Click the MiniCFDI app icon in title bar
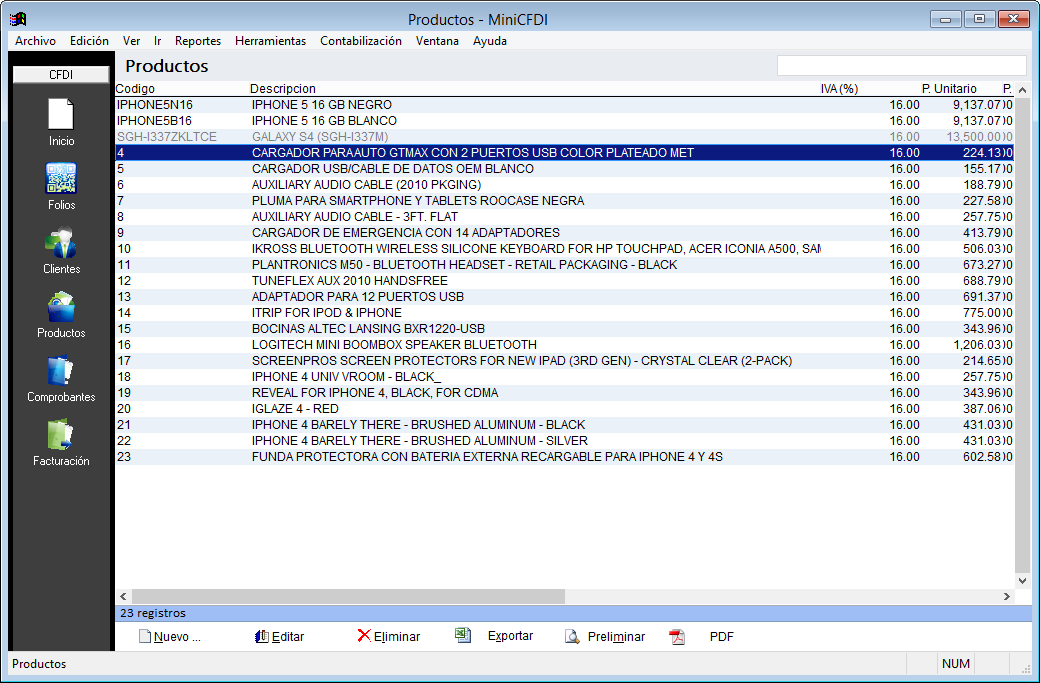1040x683 pixels. point(19,19)
